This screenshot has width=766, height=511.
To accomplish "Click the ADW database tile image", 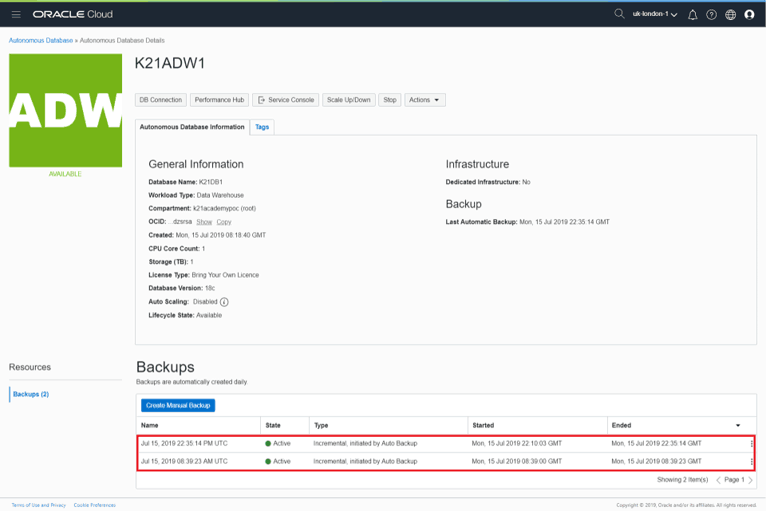I will (65, 110).
